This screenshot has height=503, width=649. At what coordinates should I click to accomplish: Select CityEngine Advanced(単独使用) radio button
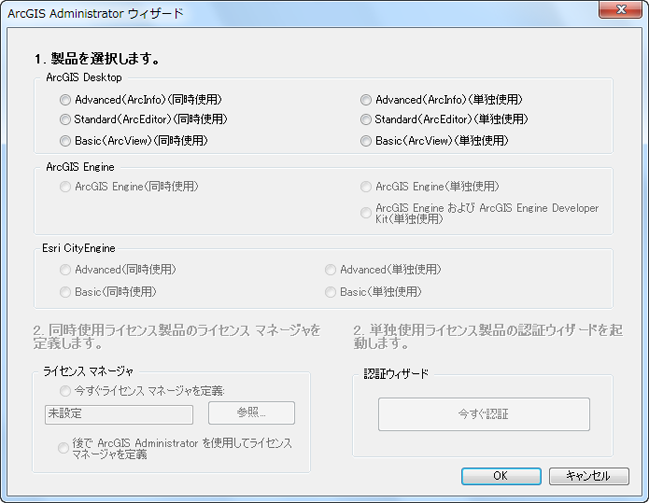click(330, 270)
